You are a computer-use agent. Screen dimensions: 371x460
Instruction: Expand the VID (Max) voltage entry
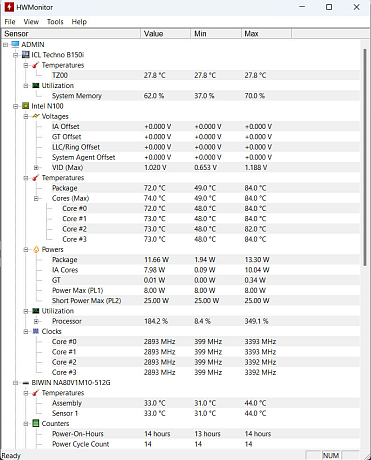coord(36,168)
